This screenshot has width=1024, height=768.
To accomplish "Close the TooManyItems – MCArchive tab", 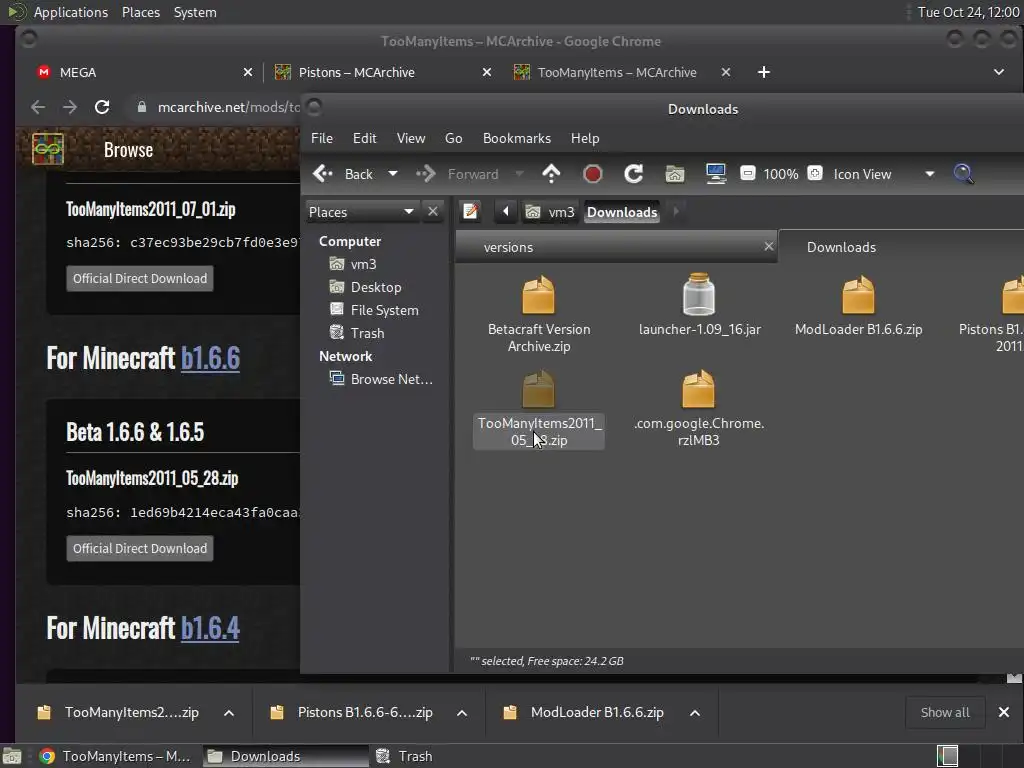I will 726,72.
